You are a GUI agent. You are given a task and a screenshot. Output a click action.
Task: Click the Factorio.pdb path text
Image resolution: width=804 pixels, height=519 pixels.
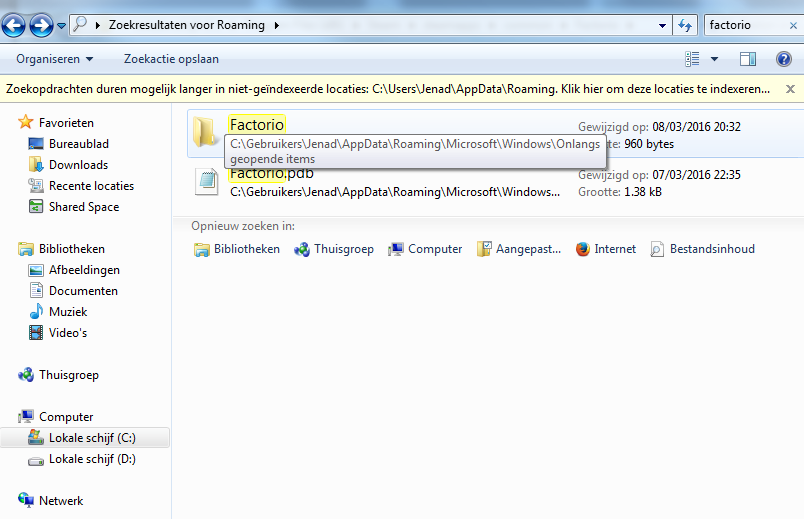395,192
